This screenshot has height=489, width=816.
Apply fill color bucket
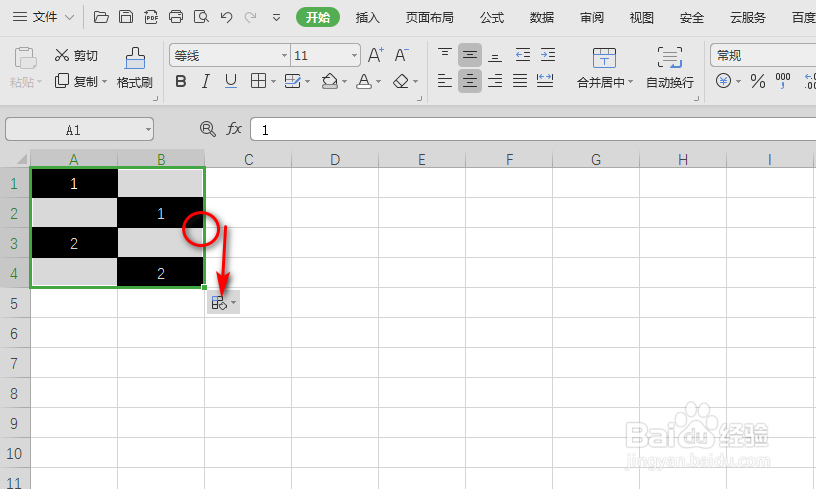pyautogui.click(x=330, y=81)
